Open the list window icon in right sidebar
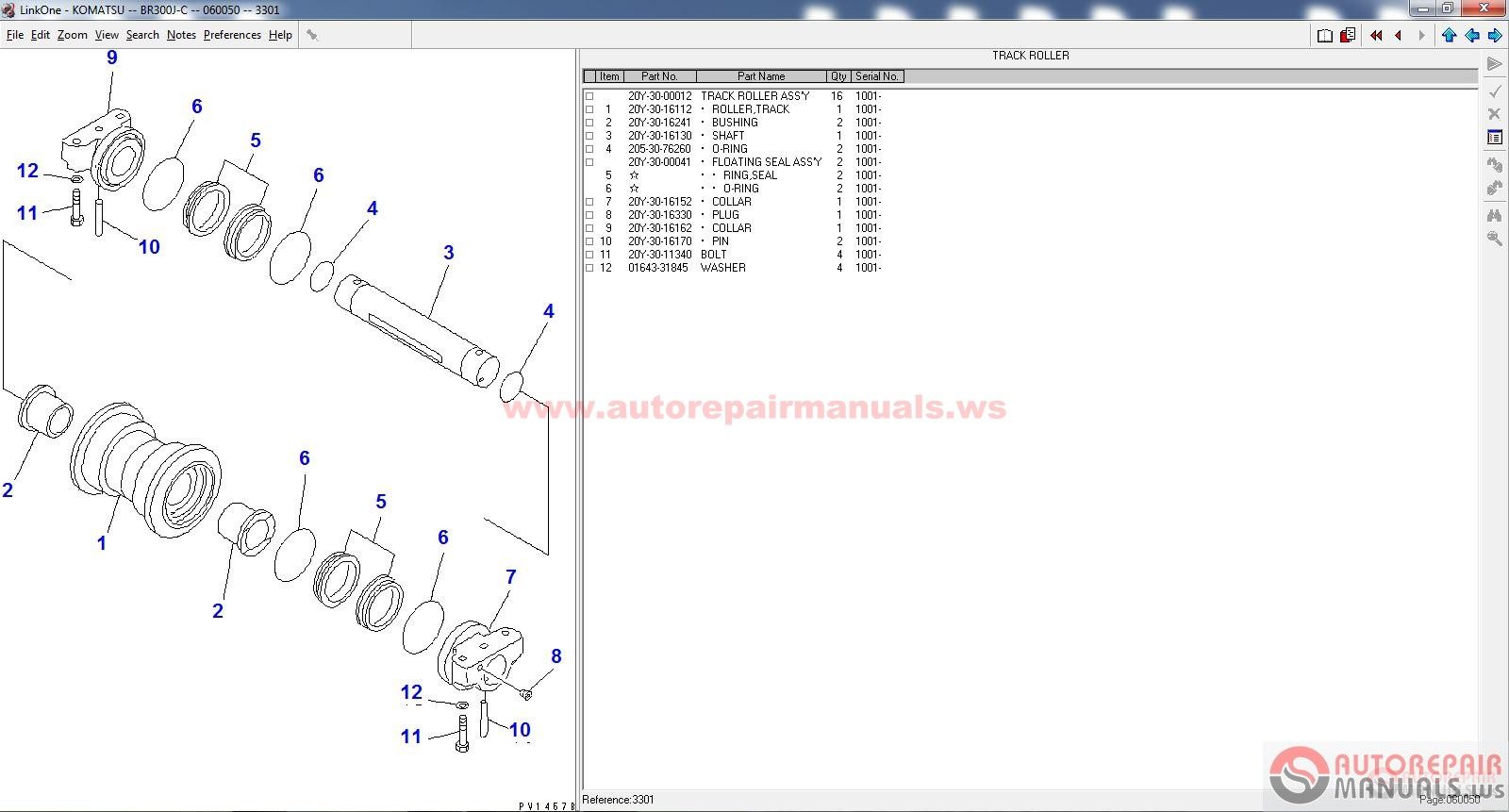Viewport: 1509px width, 812px height. (1494, 138)
